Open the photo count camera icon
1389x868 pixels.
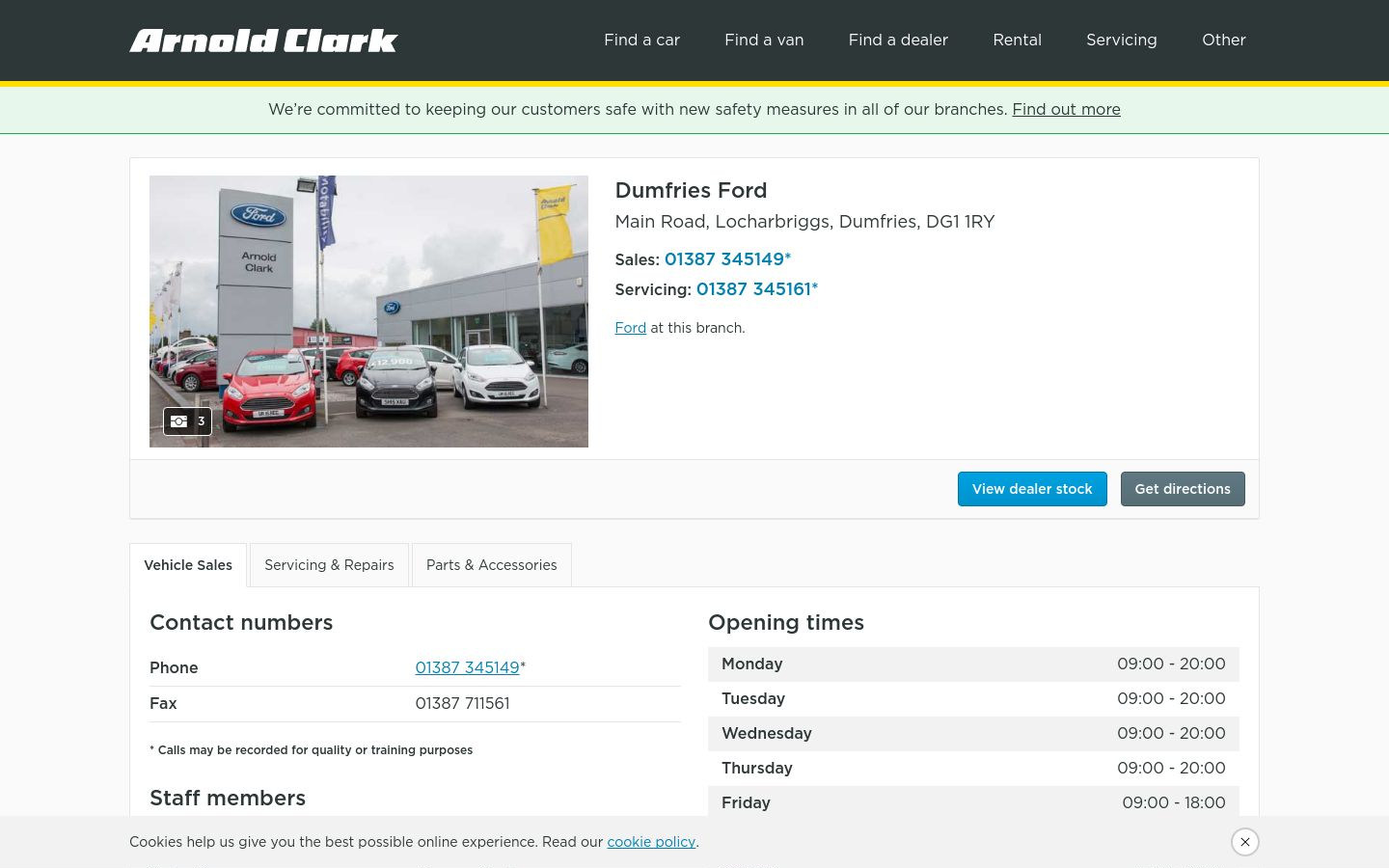point(187,421)
